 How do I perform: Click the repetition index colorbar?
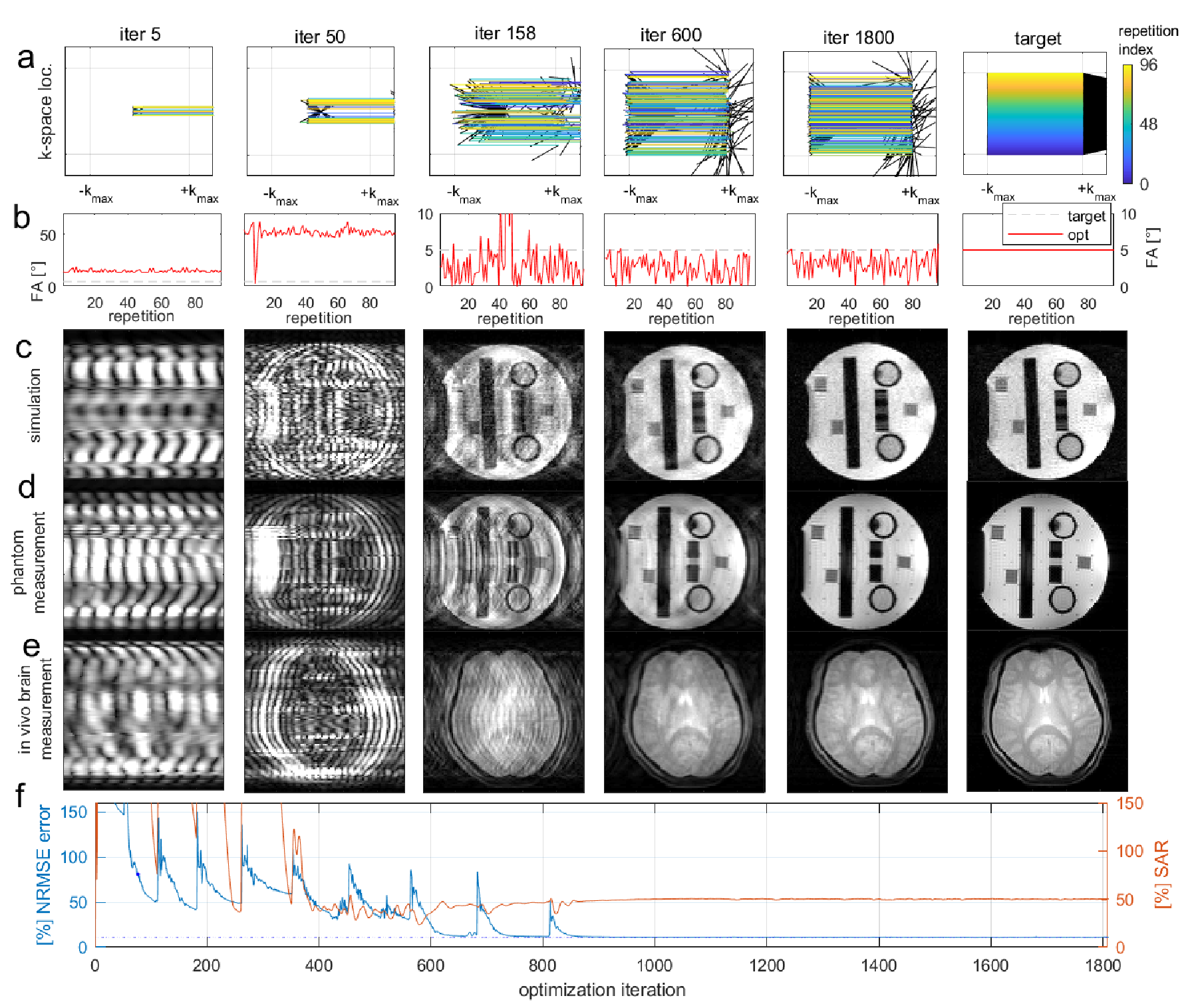pyautogui.click(x=1127, y=124)
